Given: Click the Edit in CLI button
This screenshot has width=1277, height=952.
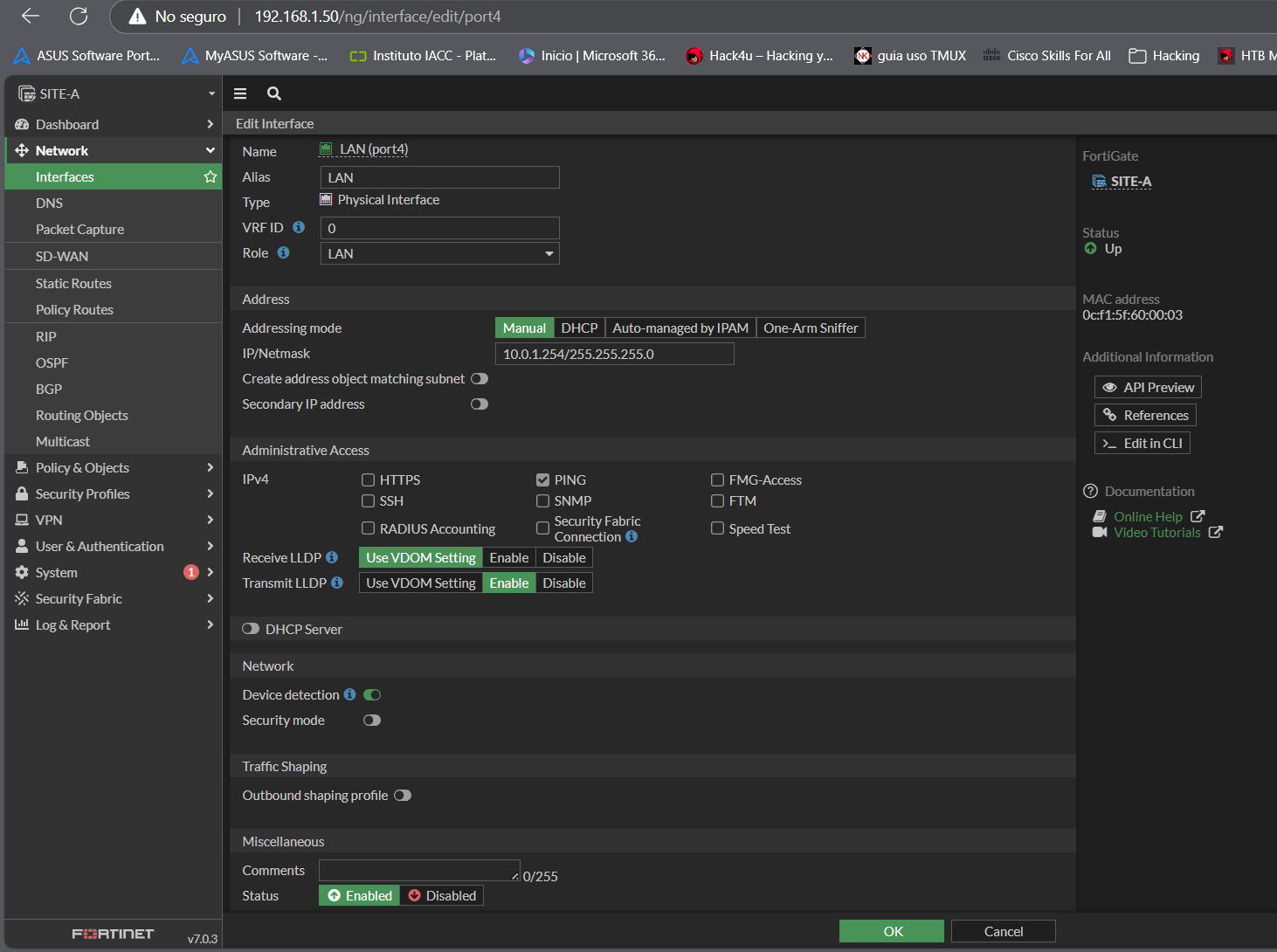Looking at the screenshot, I should (1142, 443).
